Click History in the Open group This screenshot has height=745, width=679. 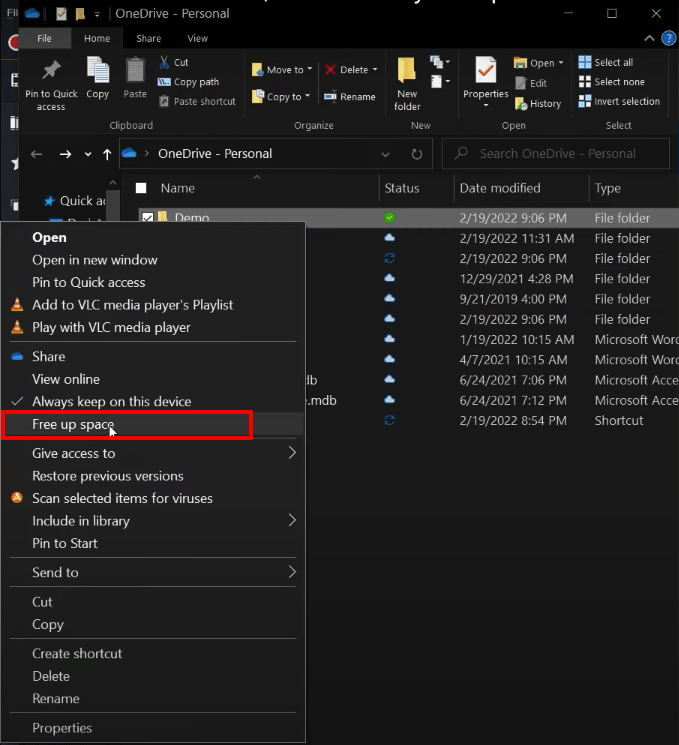tap(538, 104)
